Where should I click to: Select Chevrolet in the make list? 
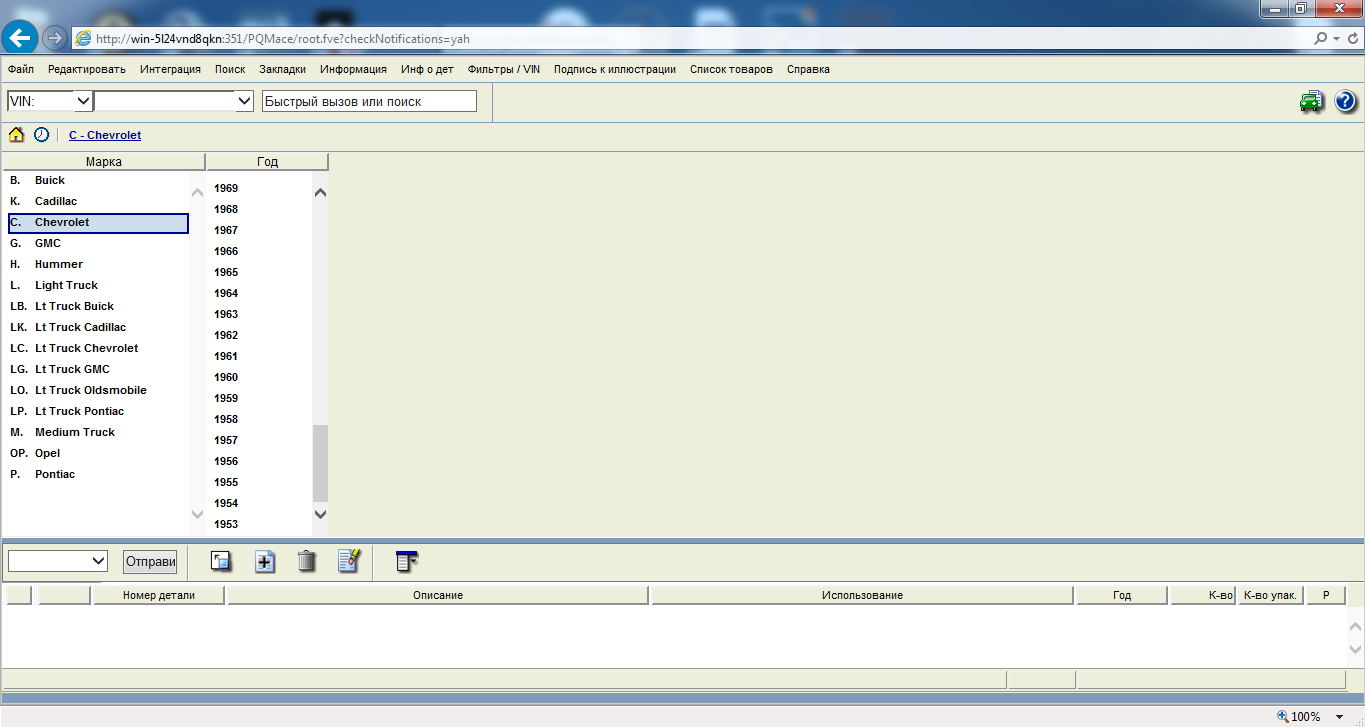click(98, 222)
